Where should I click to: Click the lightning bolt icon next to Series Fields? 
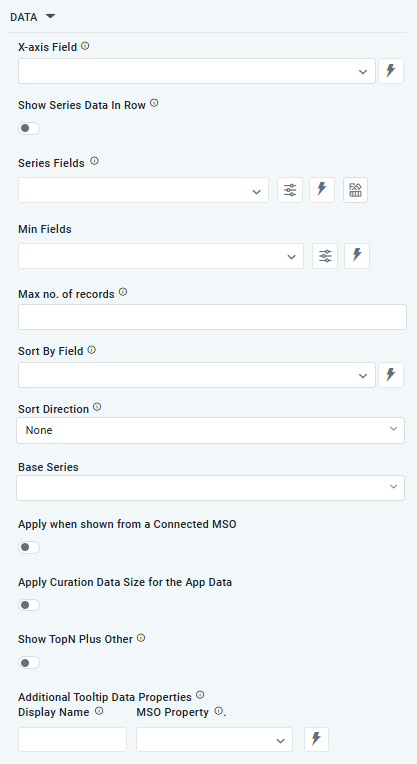(x=322, y=190)
